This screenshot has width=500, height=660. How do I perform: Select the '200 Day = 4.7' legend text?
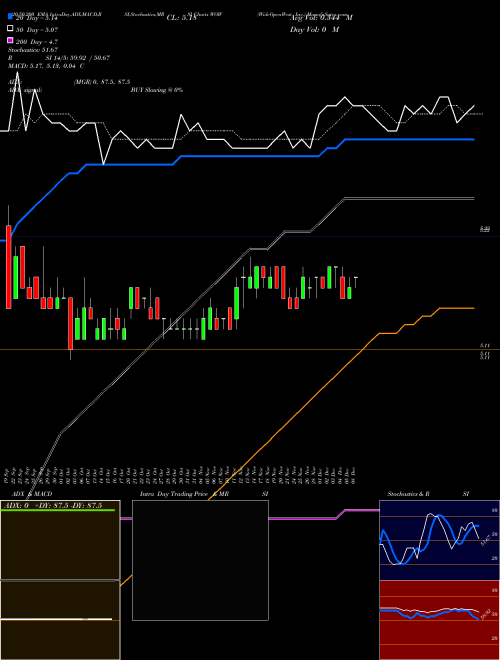point(37,42)
